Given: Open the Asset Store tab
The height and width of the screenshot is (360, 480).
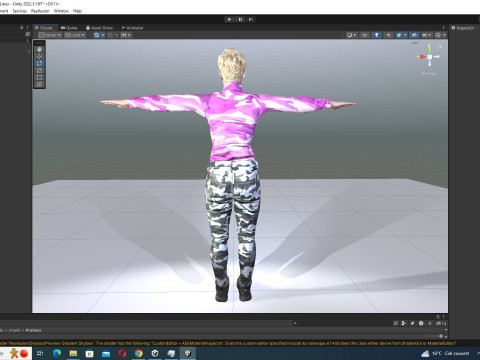Looking at the screenshot, I should pyautogui.click(x=99, y=28).
